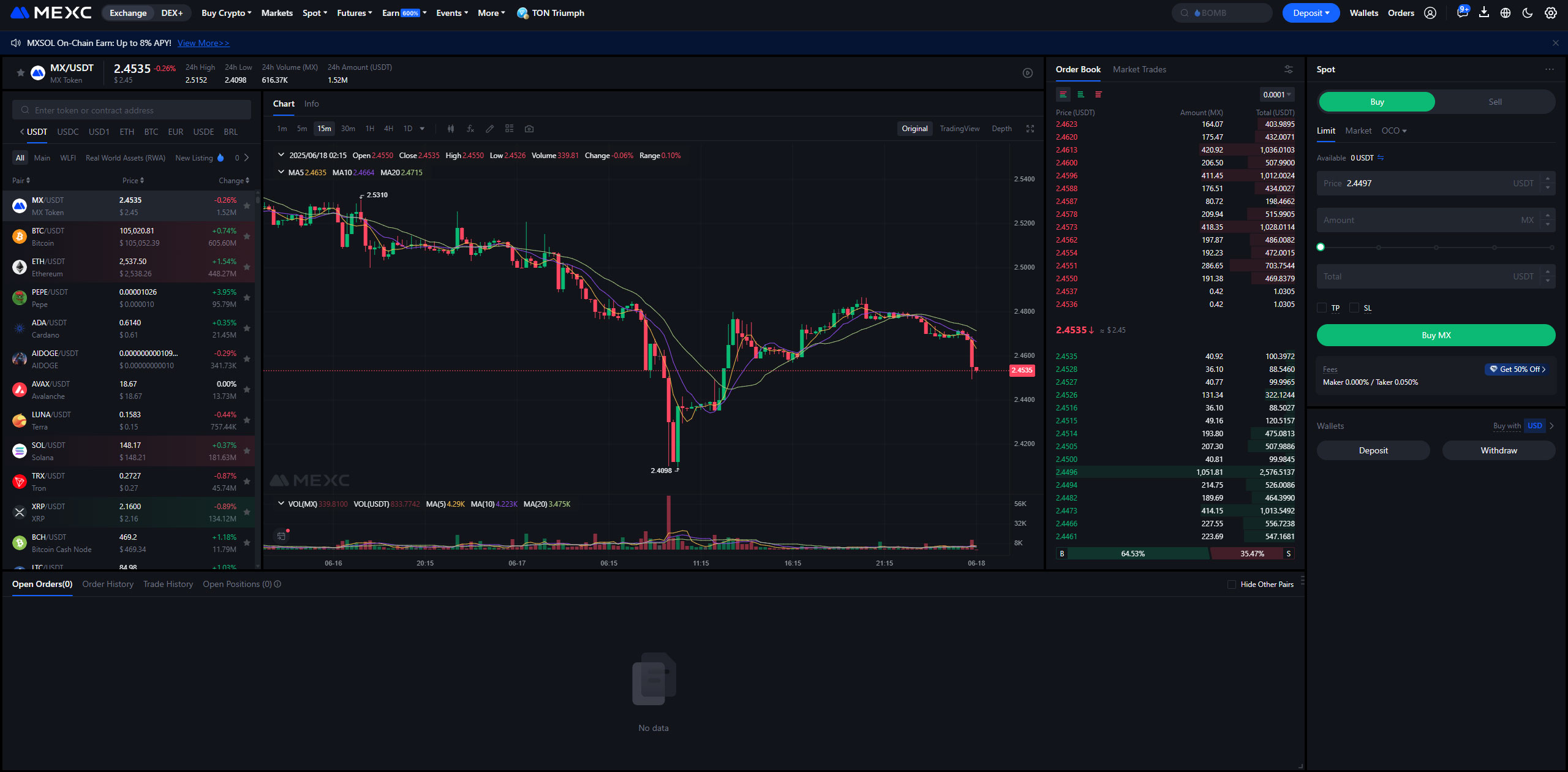Select the 1H timeframe
Image resolution: width=1568 pixels, height=772 pixels.
point(370,129)
